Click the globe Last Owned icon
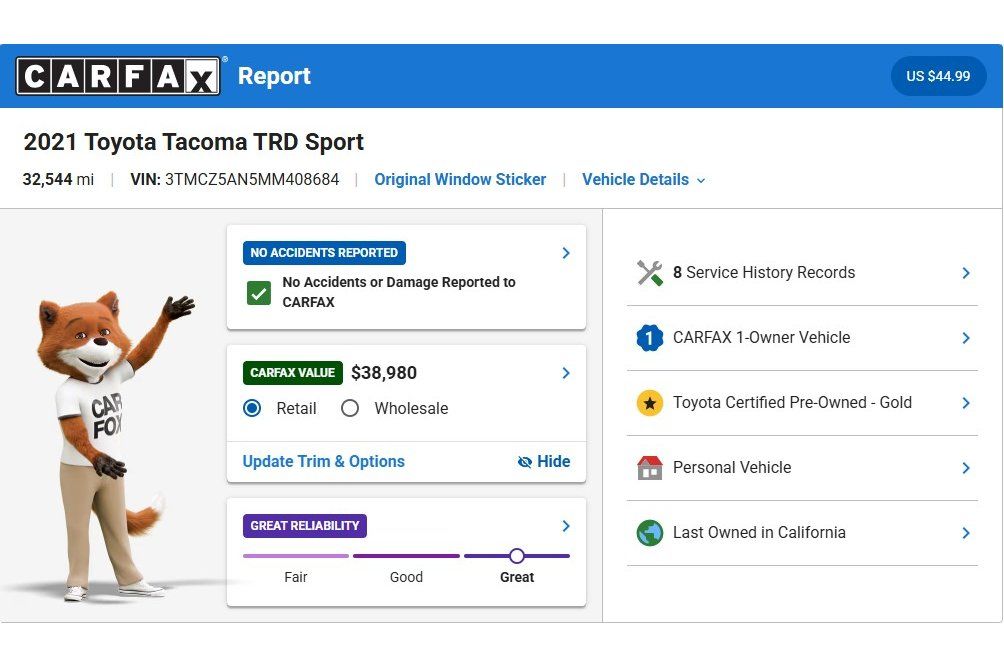 pos(649,533)
